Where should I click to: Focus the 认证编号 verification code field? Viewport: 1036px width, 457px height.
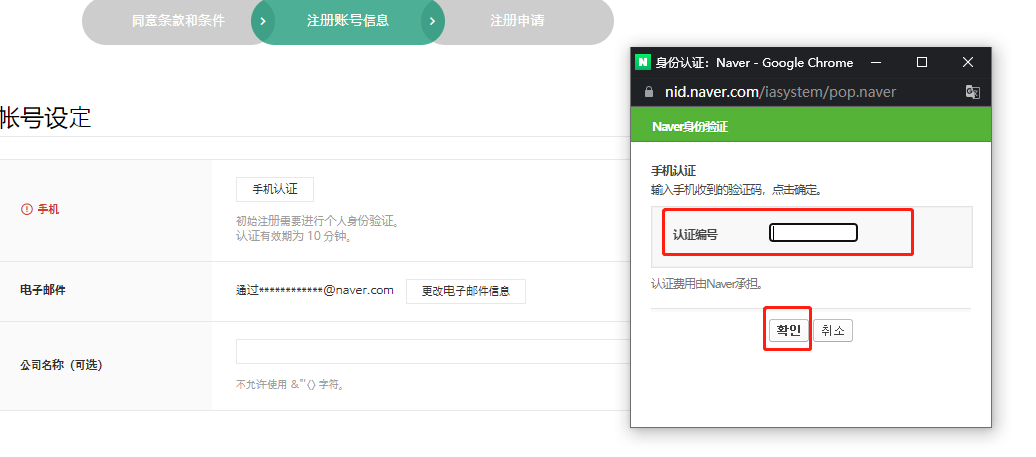click(813, 232)
